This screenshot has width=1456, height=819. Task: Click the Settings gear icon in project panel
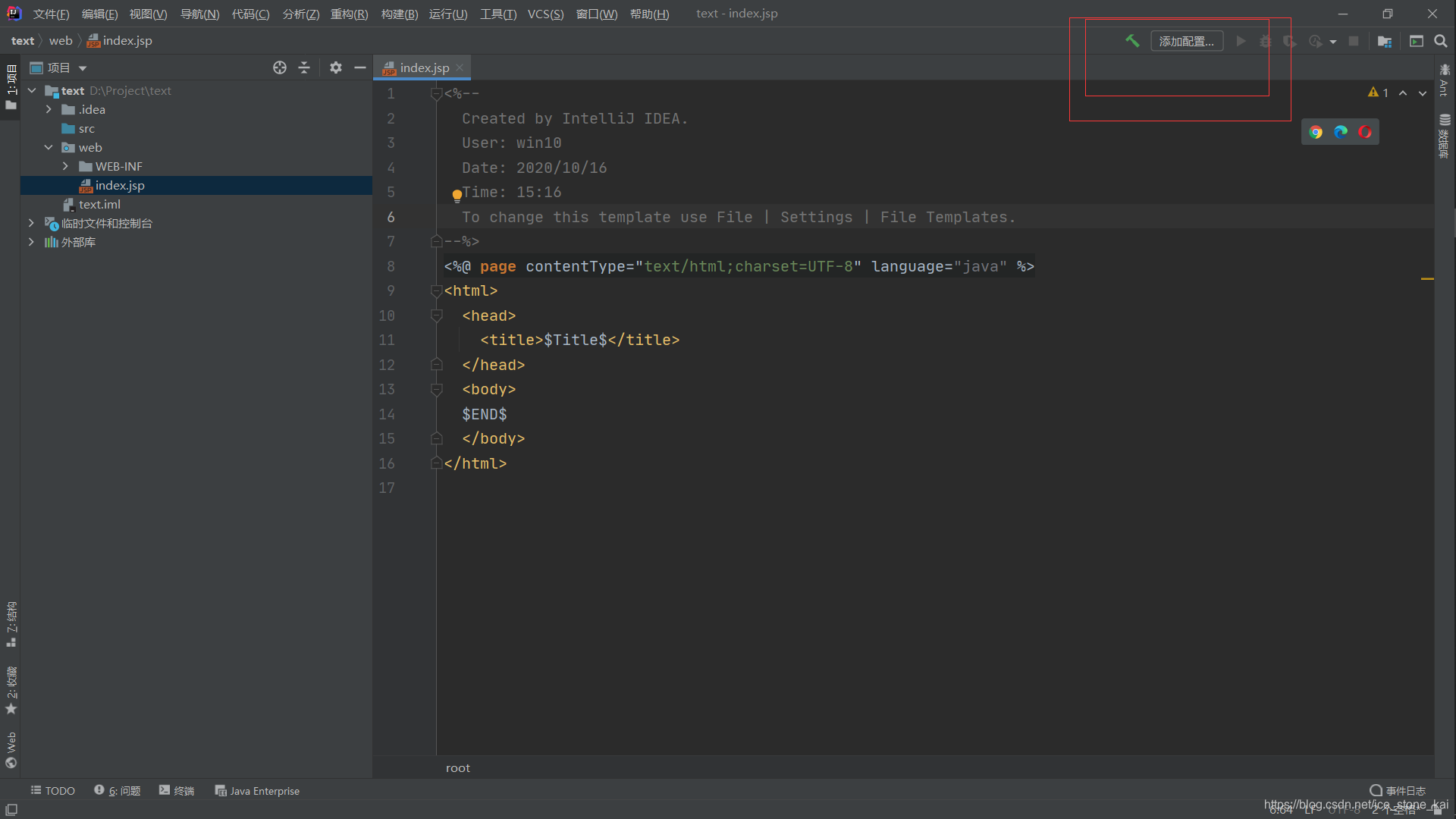click(x=335, y=67)
